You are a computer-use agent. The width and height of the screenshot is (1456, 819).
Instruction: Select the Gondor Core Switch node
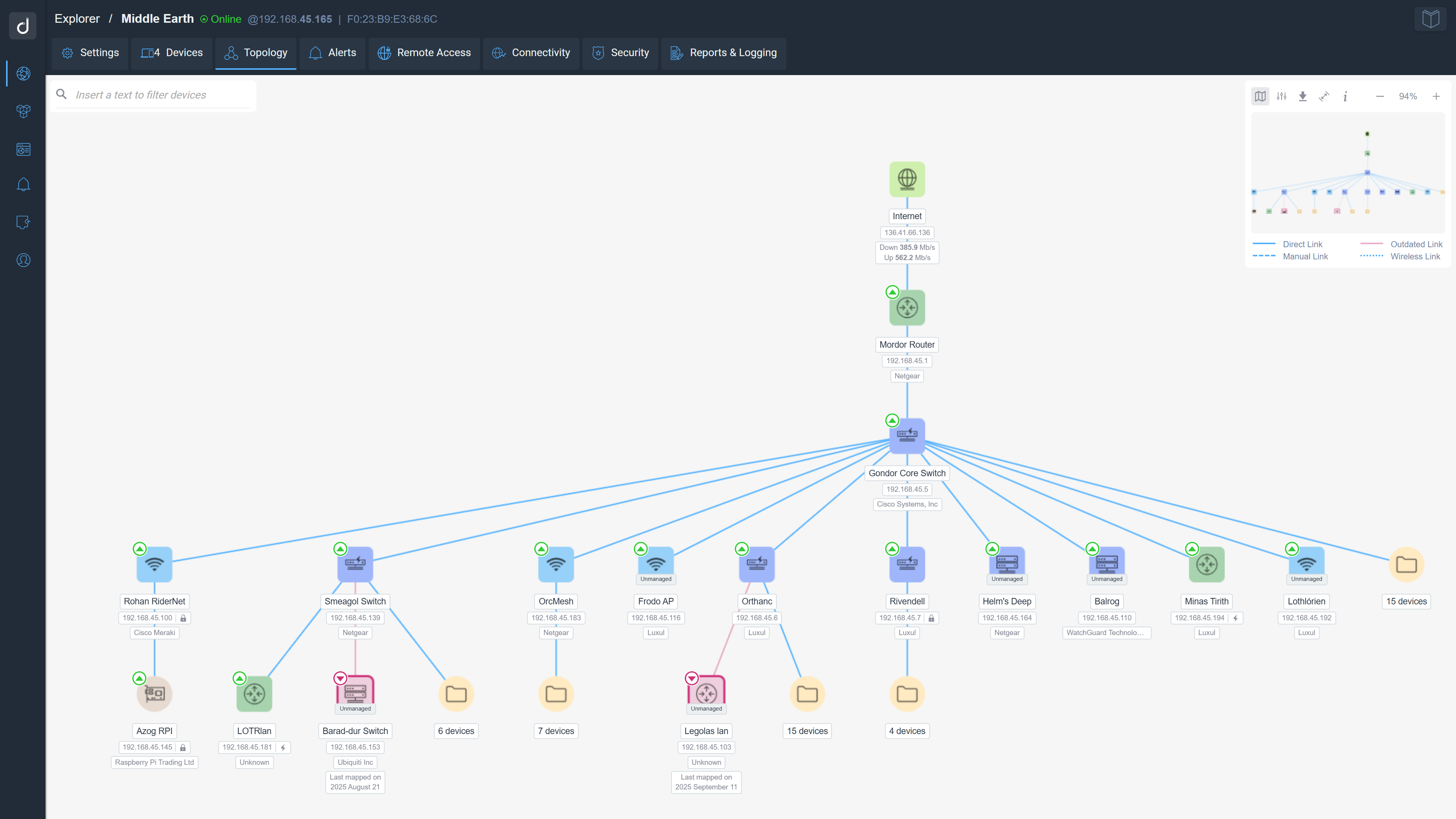pos(907,436)
